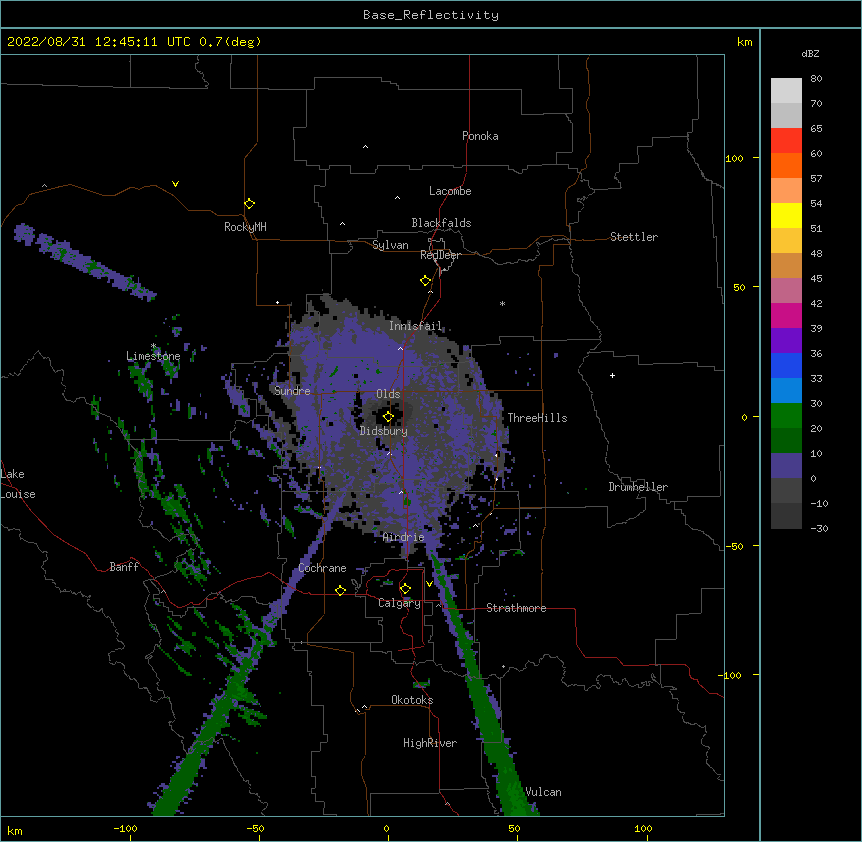The width and height of the screenshot is (862, 842).
Task: Pick the slate purple 0-10 dBZ swatch
Action: 786,466
